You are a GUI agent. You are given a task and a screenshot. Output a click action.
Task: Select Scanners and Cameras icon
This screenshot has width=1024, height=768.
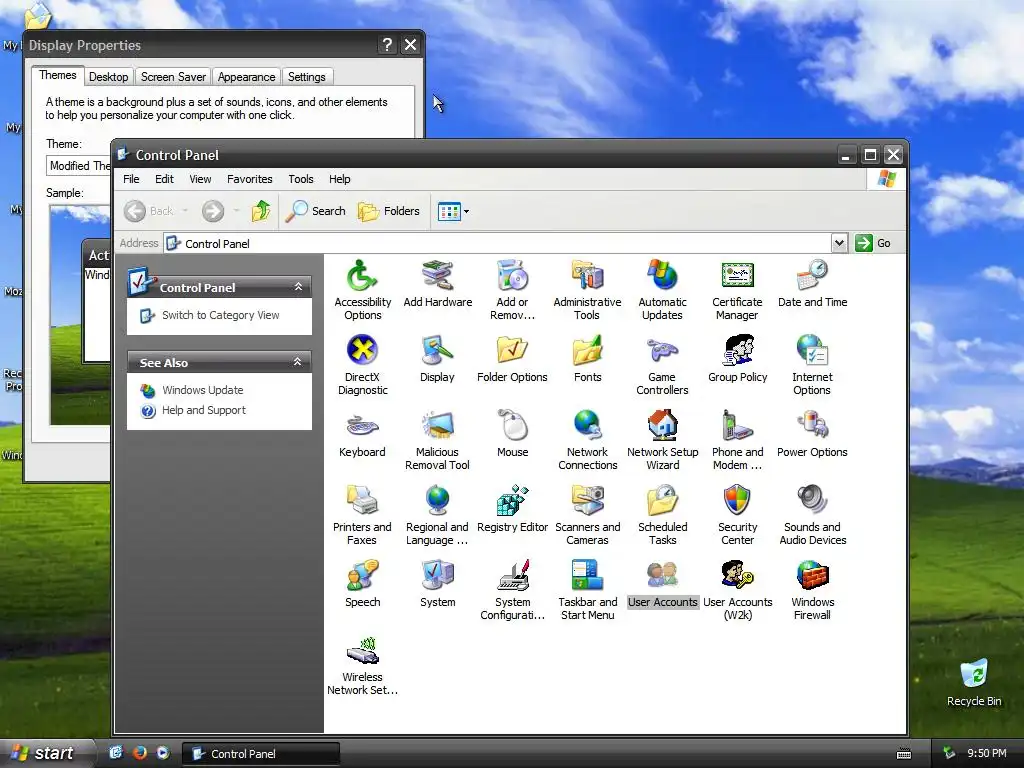click(587, 501)
